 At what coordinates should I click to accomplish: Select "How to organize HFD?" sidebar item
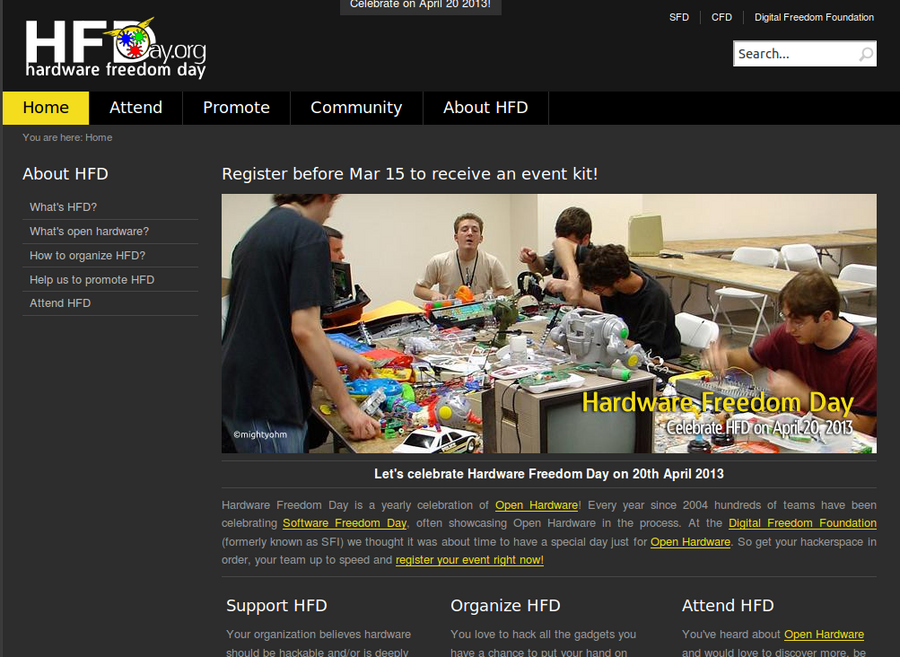pos(87,255)
